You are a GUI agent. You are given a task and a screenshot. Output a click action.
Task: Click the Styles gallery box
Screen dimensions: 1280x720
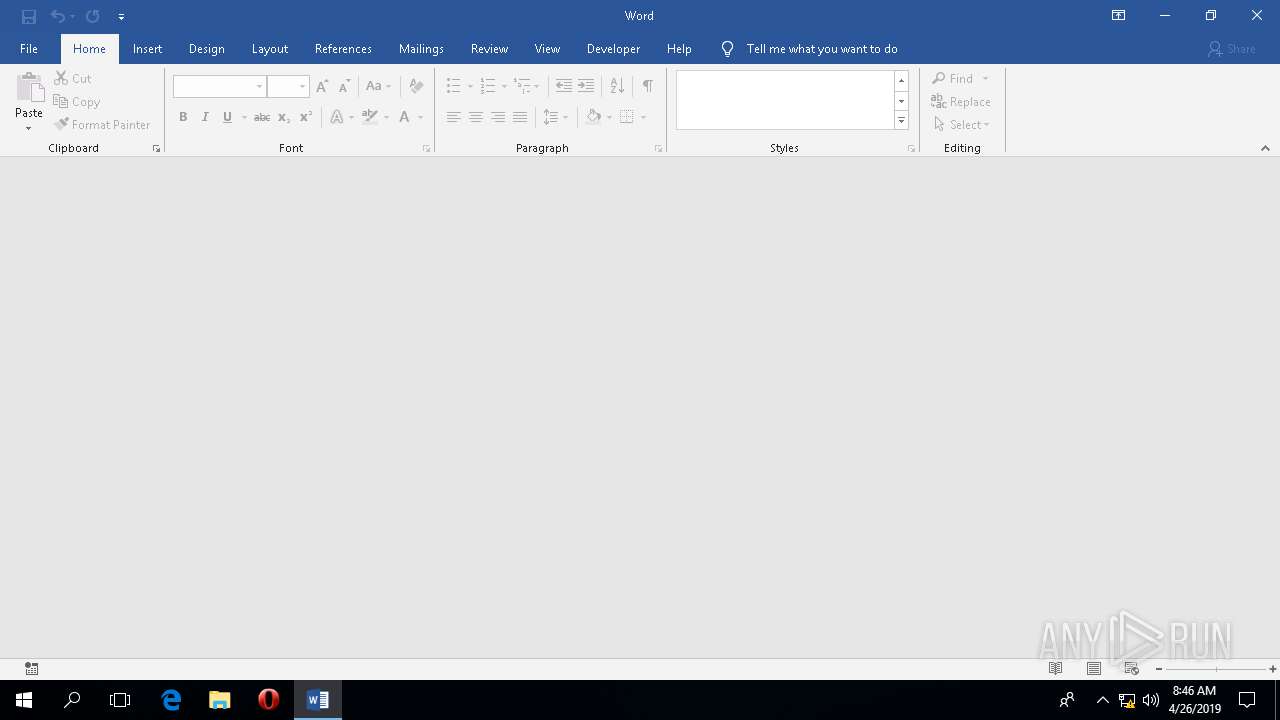coord(785,100)
